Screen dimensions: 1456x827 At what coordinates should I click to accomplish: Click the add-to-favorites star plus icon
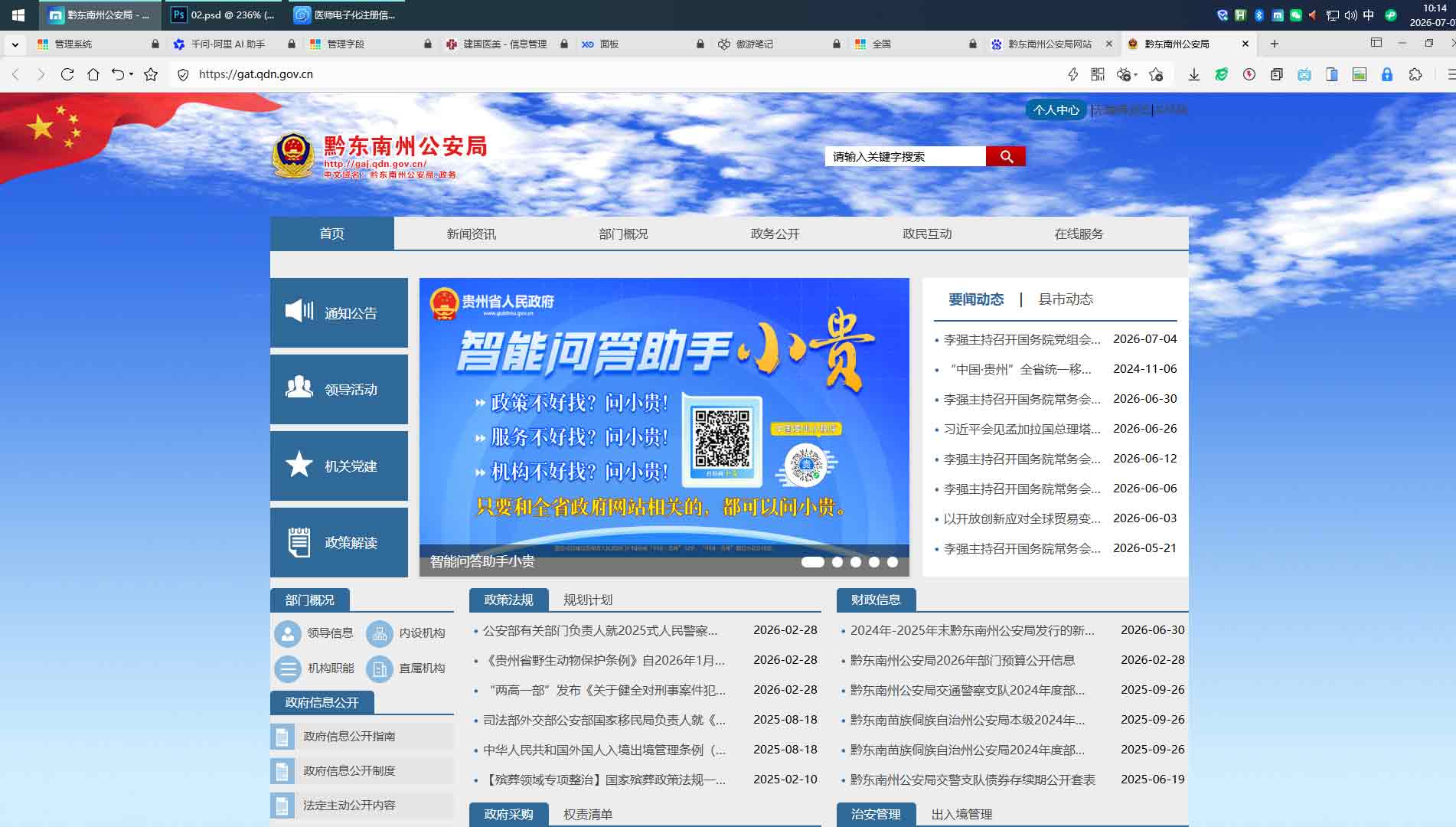coord(1156,74)
